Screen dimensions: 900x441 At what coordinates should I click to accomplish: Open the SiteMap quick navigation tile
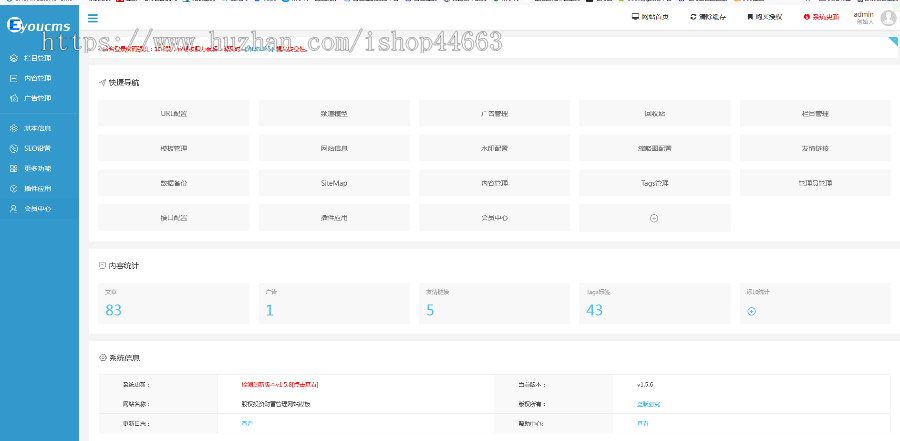point(334,183)
